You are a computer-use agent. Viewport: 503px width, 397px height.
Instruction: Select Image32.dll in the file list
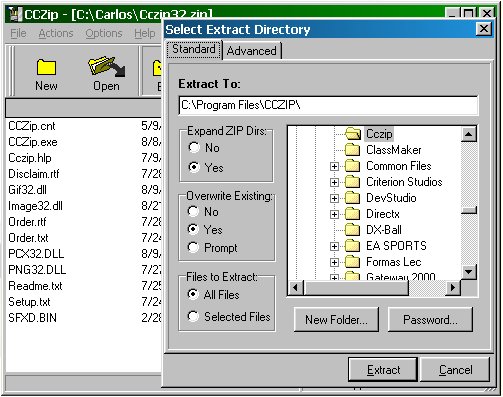tap(35, 206)
